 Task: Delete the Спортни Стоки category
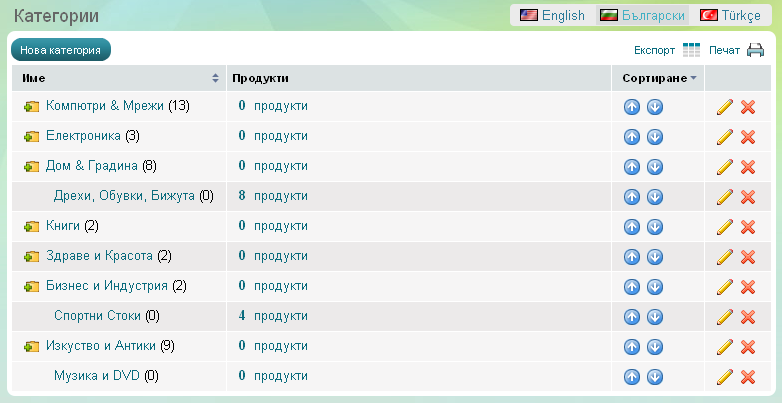747,317
